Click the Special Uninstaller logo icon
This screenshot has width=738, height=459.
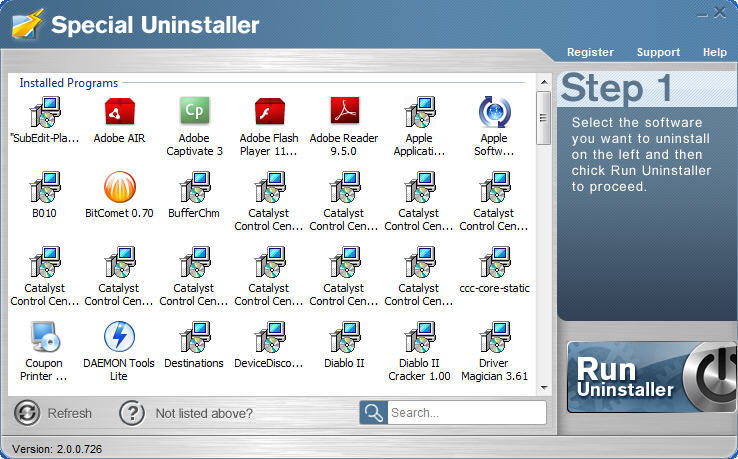click(27, 24)
